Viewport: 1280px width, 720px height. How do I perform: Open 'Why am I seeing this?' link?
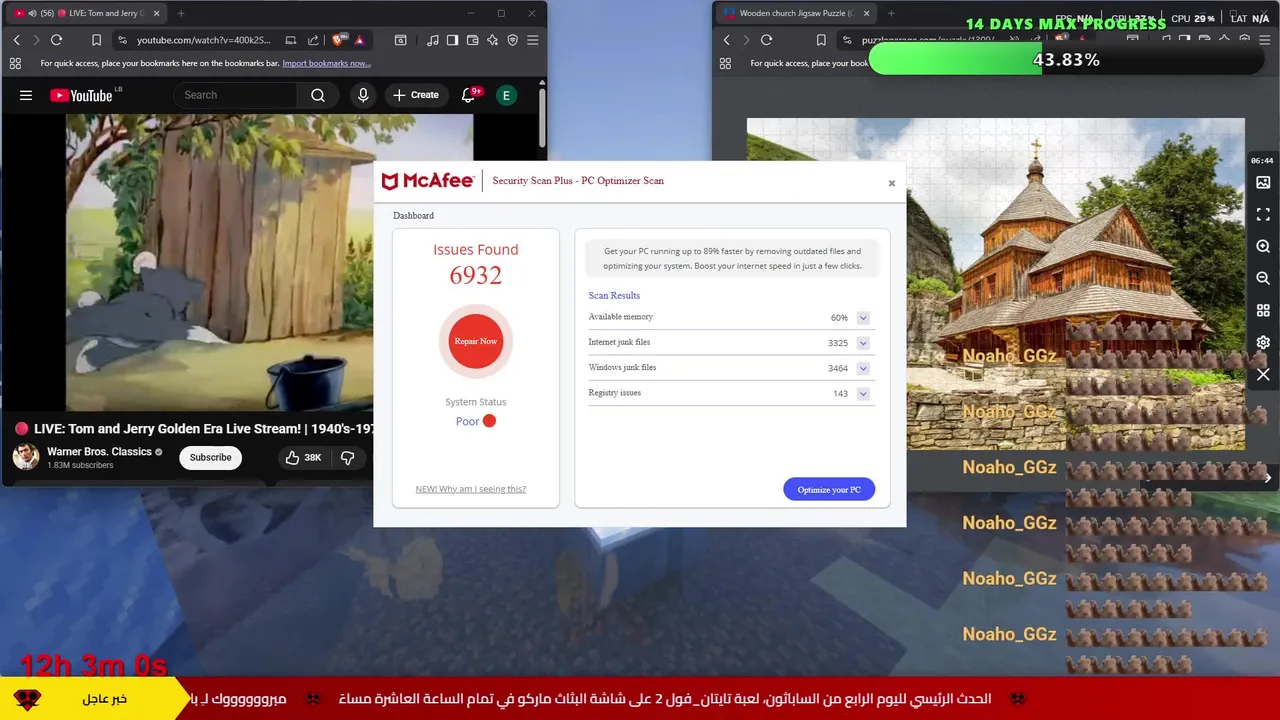470,489
